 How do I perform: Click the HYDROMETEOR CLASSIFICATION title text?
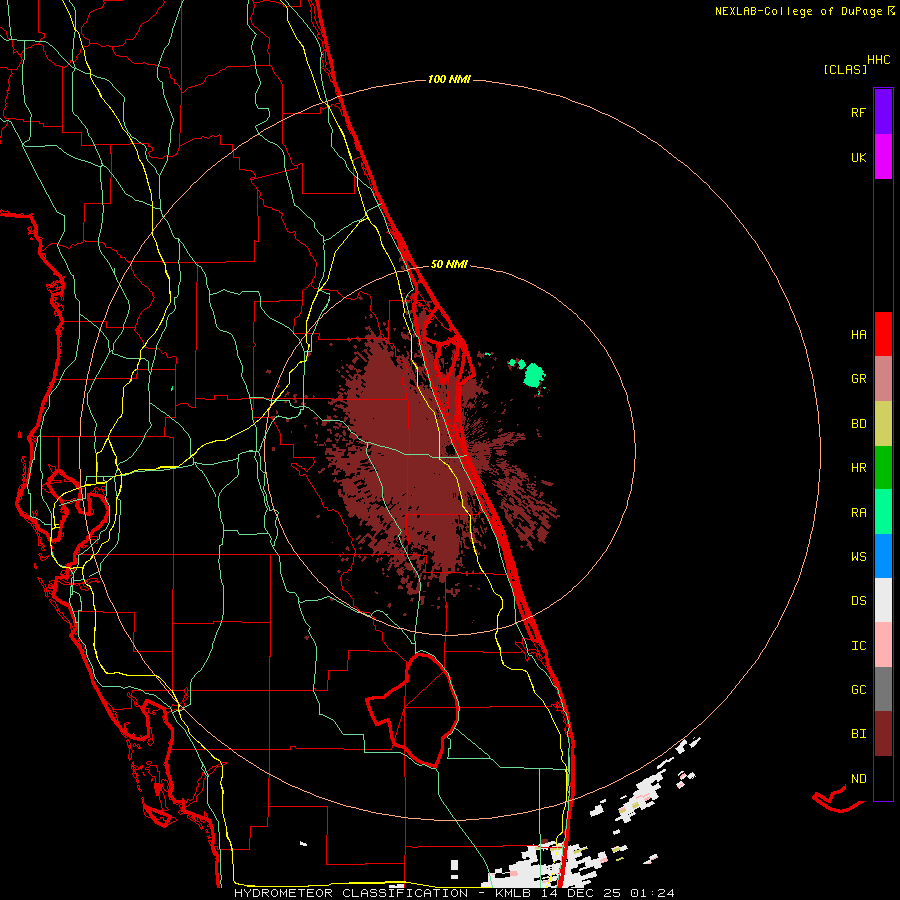point(351,893)
